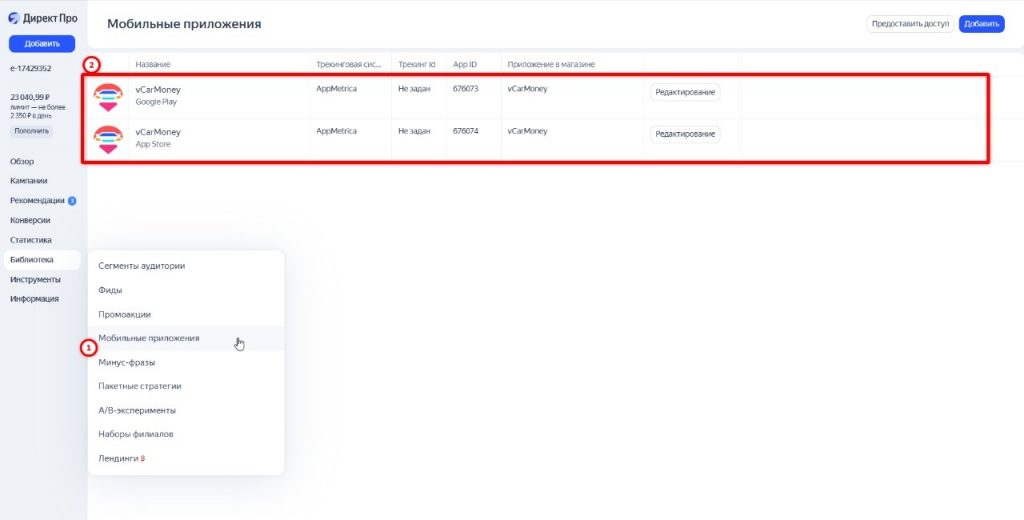Open the Кампании sidebar section
Viewport: 1024px width, 520px height.
click(29, 181)
